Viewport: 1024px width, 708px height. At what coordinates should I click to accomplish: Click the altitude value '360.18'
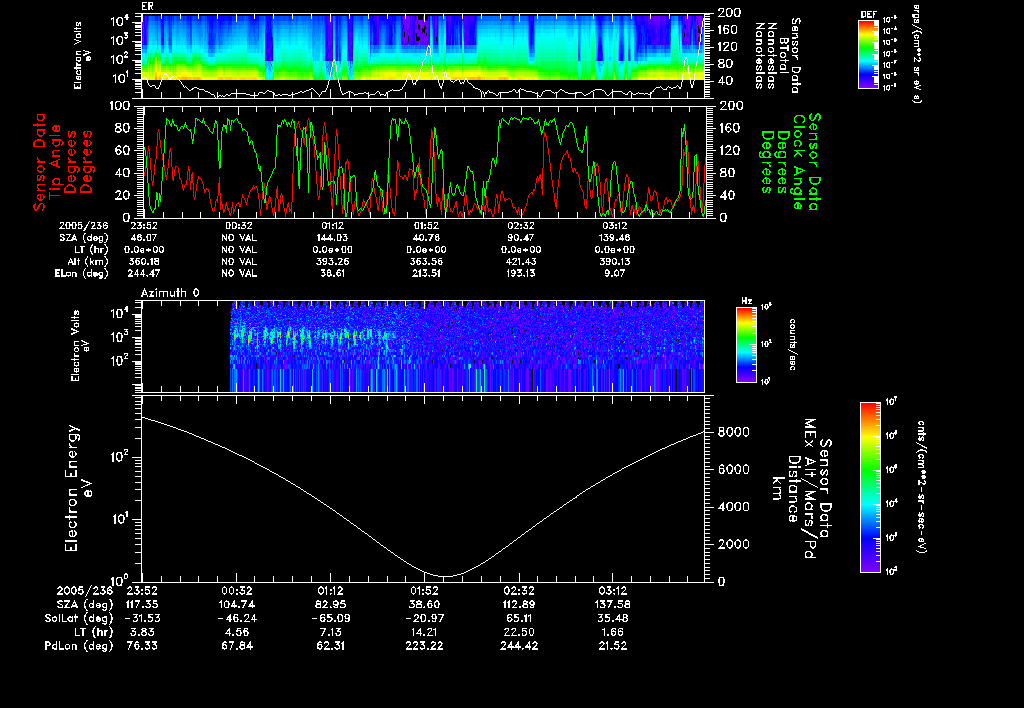tap(144, 261)
